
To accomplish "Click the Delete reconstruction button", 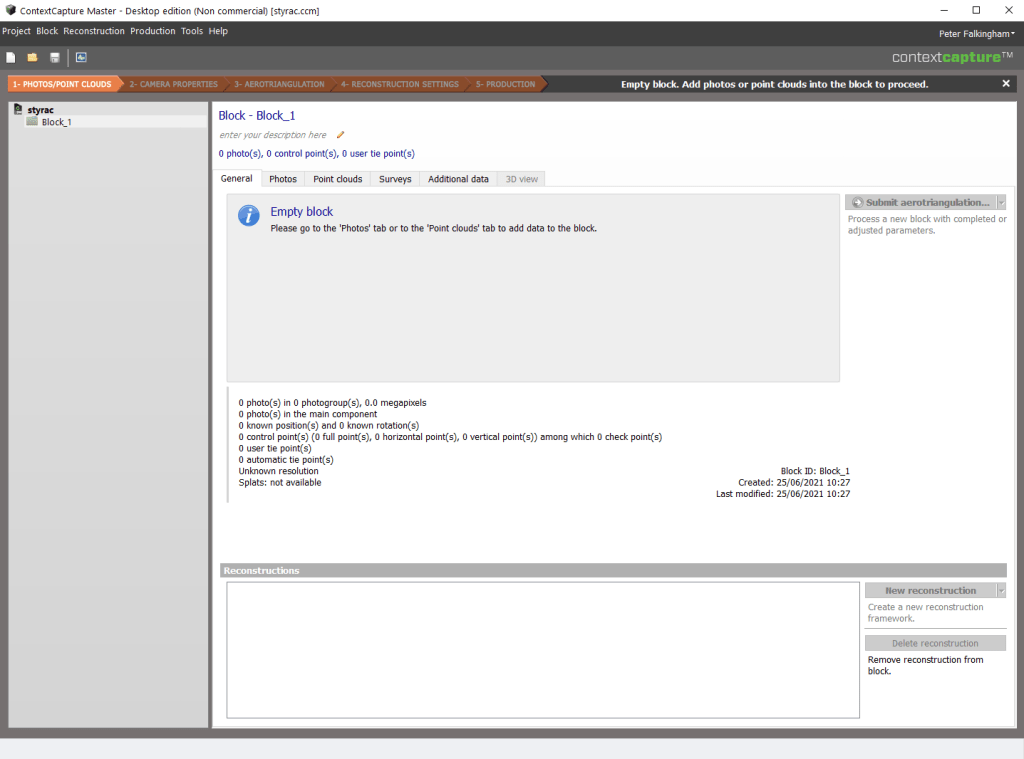I will [935, 644].
